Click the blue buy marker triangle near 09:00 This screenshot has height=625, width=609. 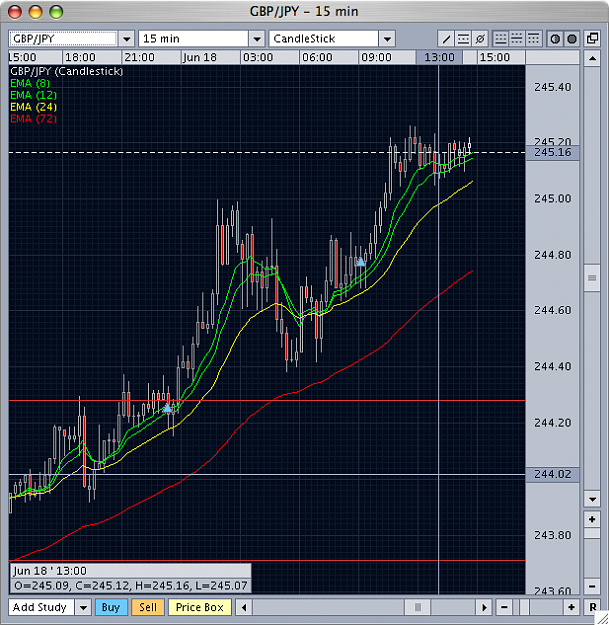tap(360, 261)
